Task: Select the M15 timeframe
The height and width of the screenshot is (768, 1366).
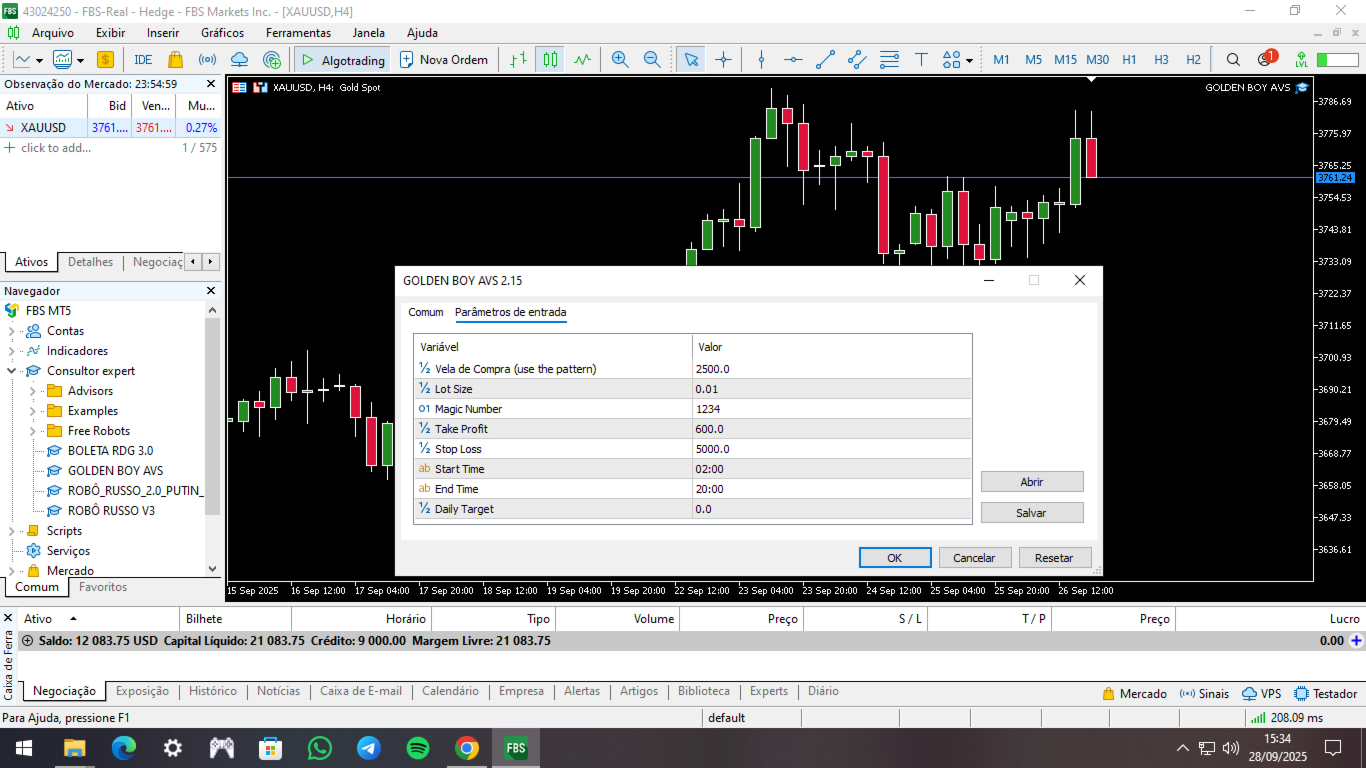Action: (1065, 59)
